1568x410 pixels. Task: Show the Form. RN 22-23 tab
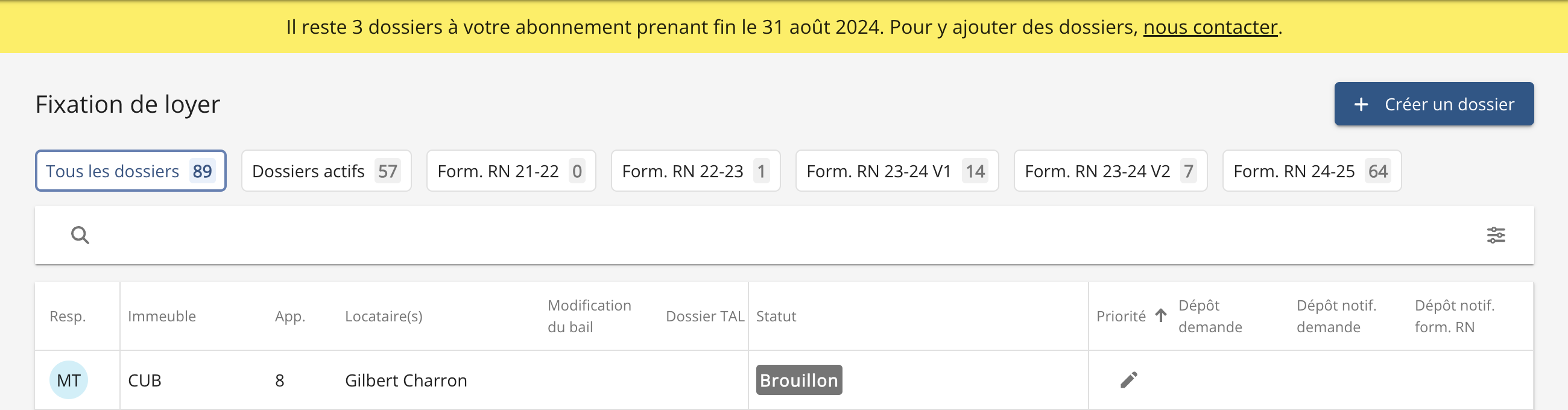coord(695,171)
